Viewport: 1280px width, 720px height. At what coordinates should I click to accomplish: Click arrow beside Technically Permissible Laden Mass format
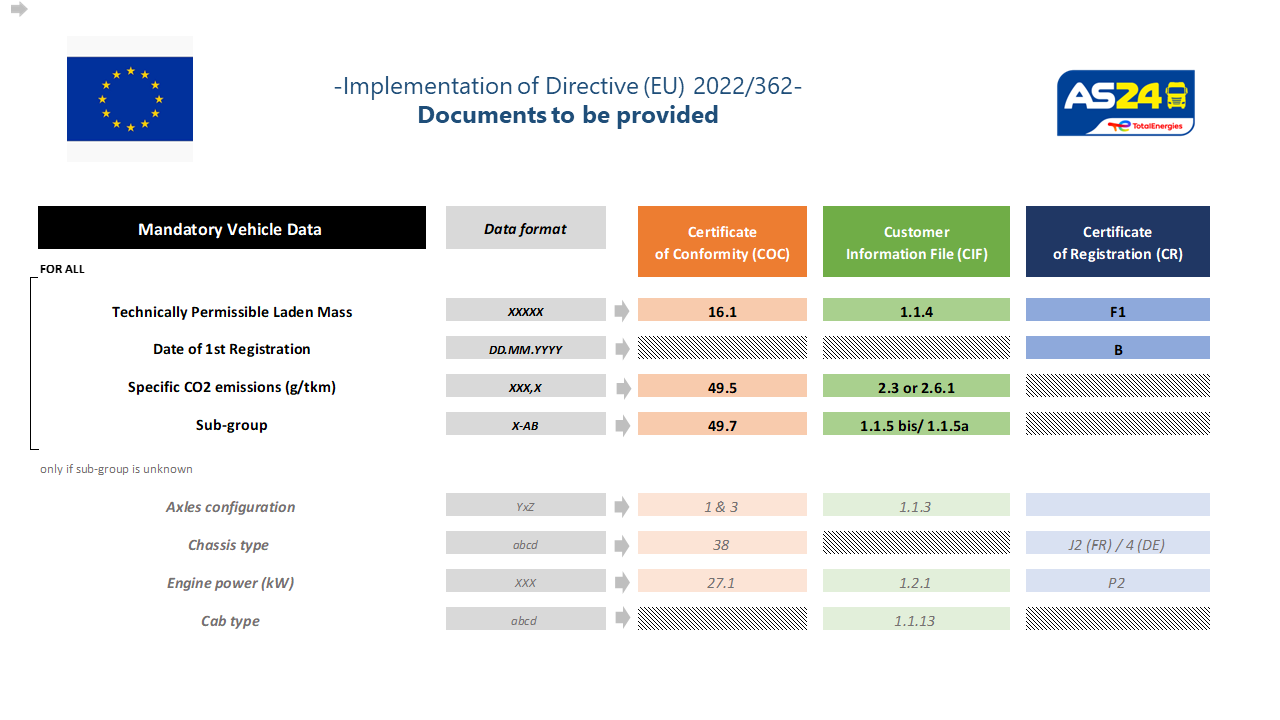pyautogui.click(x=622, y=311)
